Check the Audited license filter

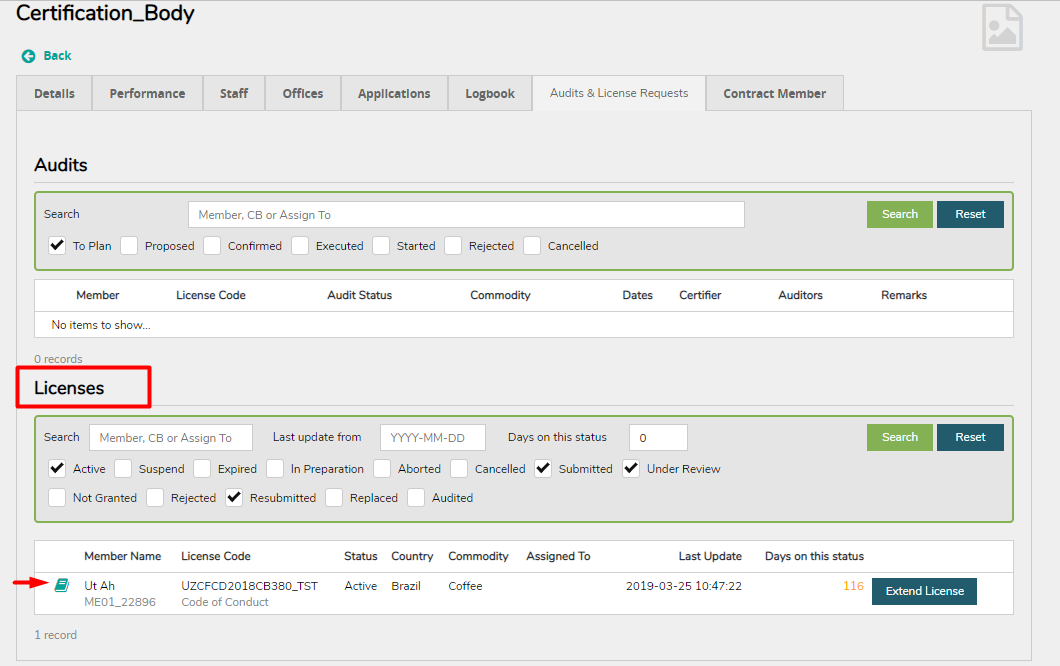(416, 498)
